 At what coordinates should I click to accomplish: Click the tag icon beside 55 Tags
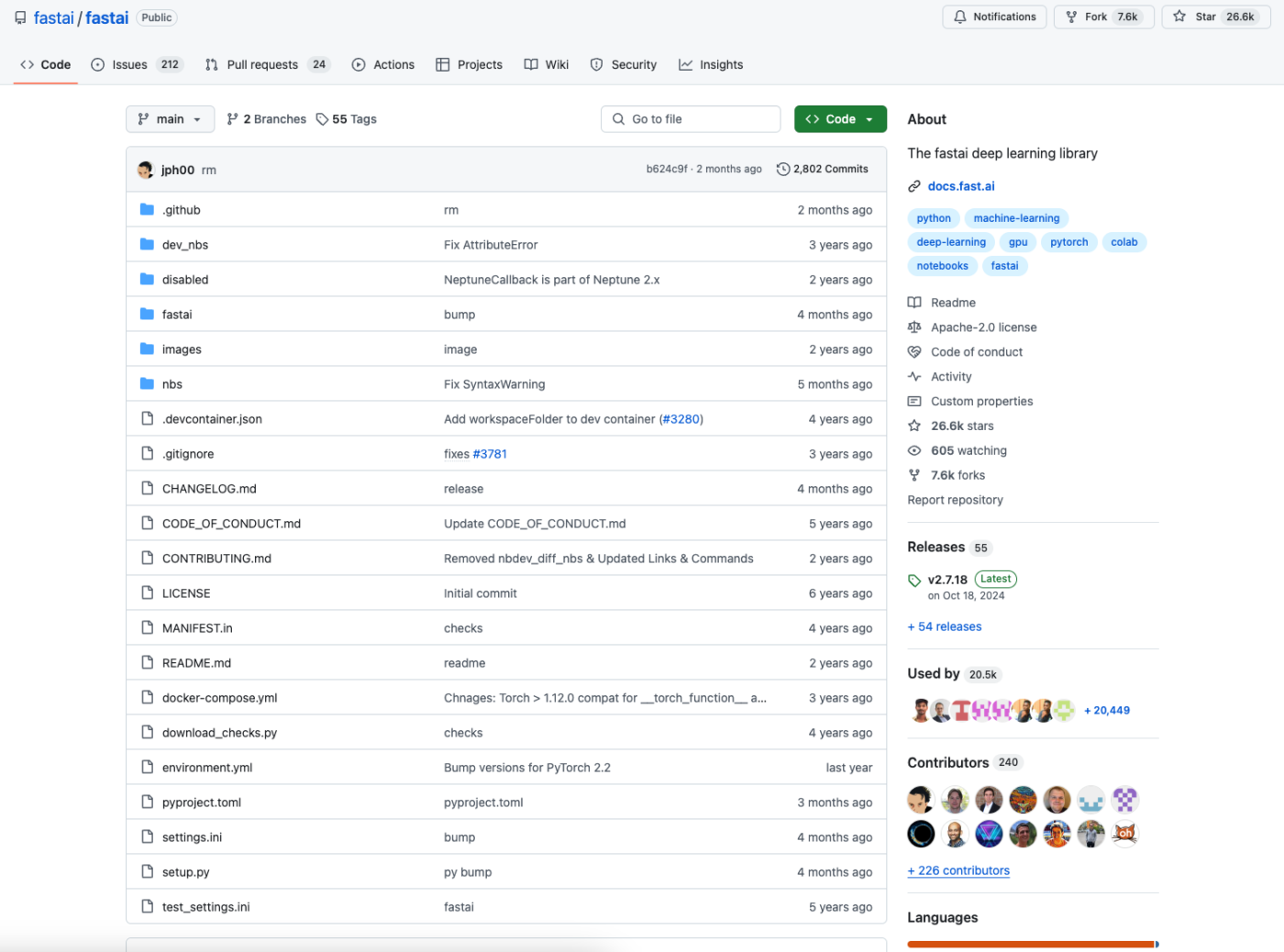tap(322, 119)
